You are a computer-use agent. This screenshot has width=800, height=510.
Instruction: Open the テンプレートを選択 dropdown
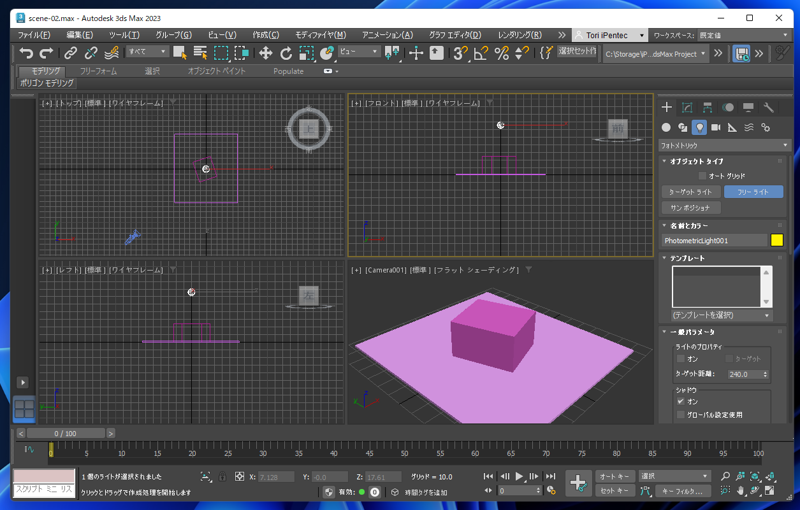tap(724, 315)
